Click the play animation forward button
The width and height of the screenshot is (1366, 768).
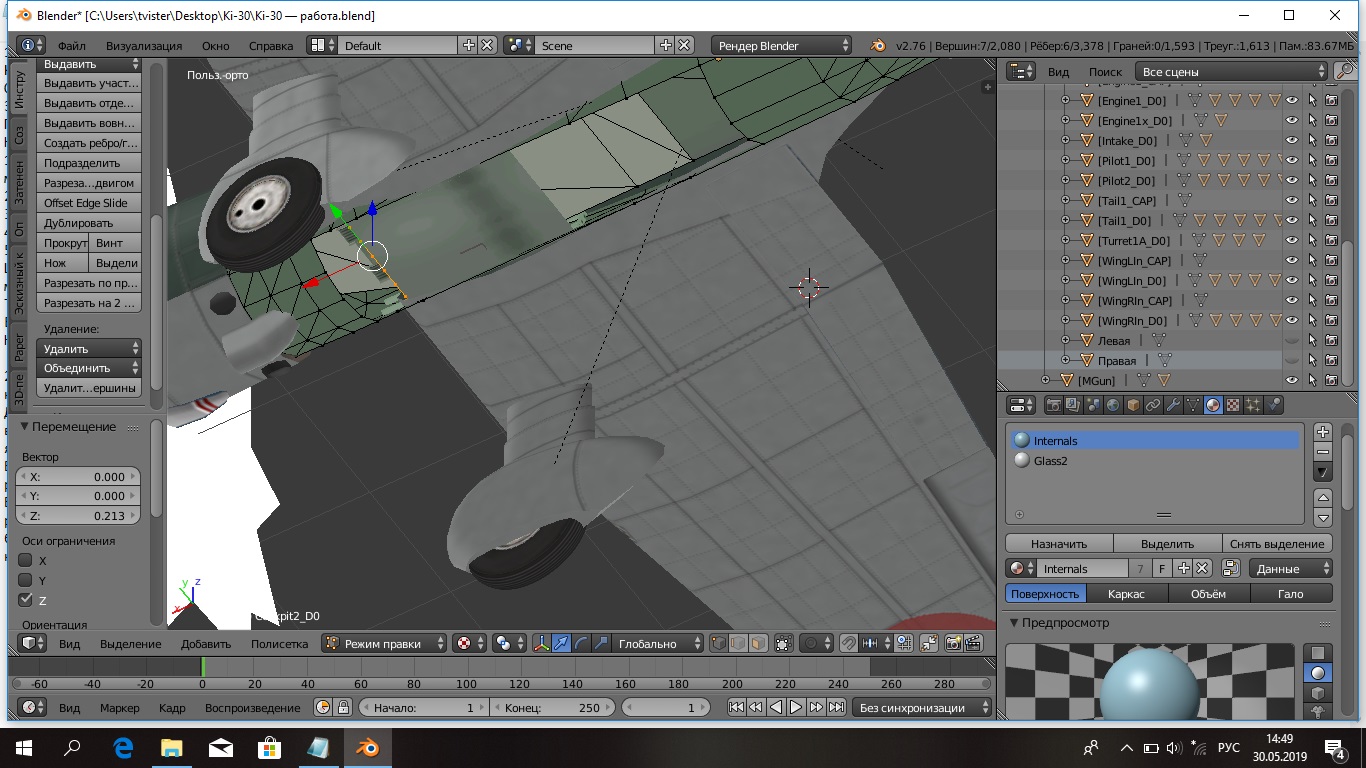(796, 708)
